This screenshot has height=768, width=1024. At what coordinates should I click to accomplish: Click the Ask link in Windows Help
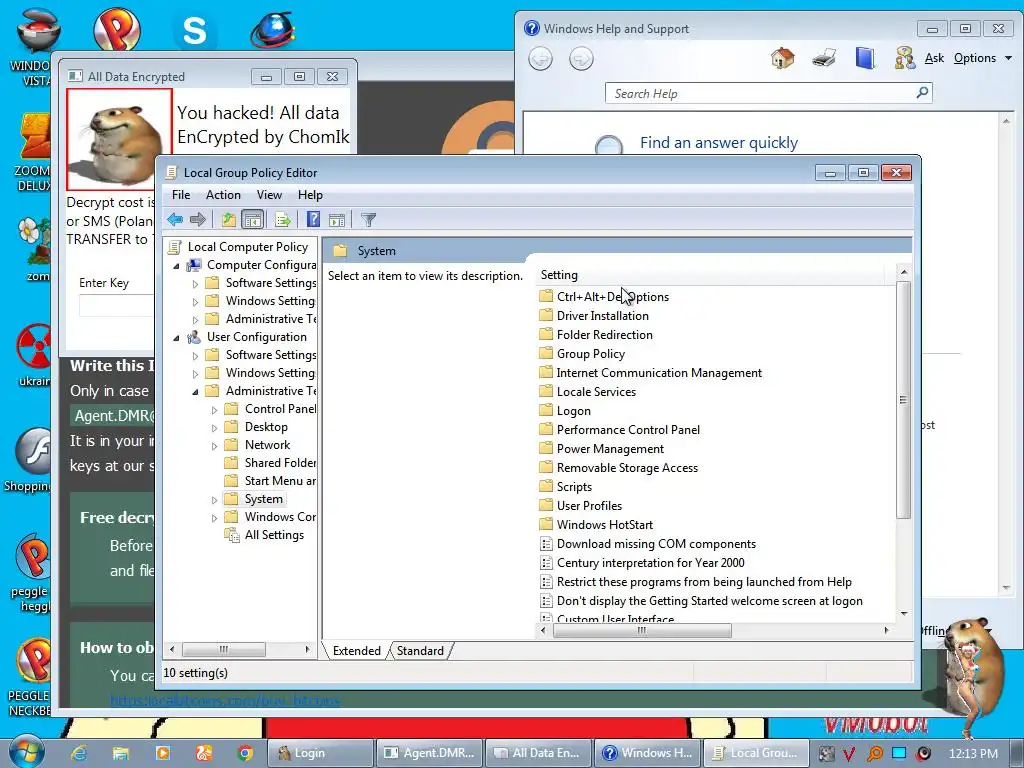(x=934, y=58)
